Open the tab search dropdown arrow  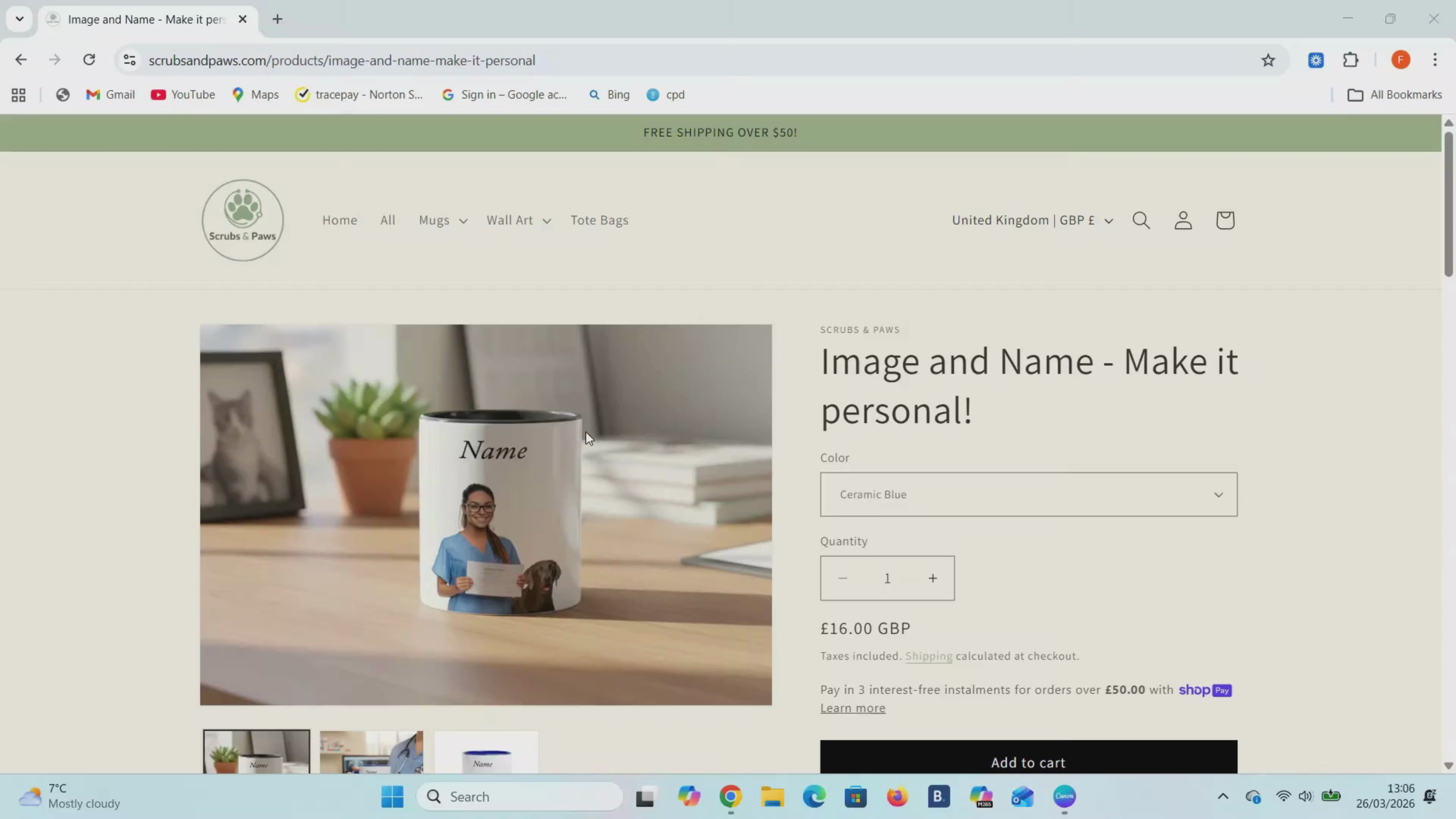(19, 19)
